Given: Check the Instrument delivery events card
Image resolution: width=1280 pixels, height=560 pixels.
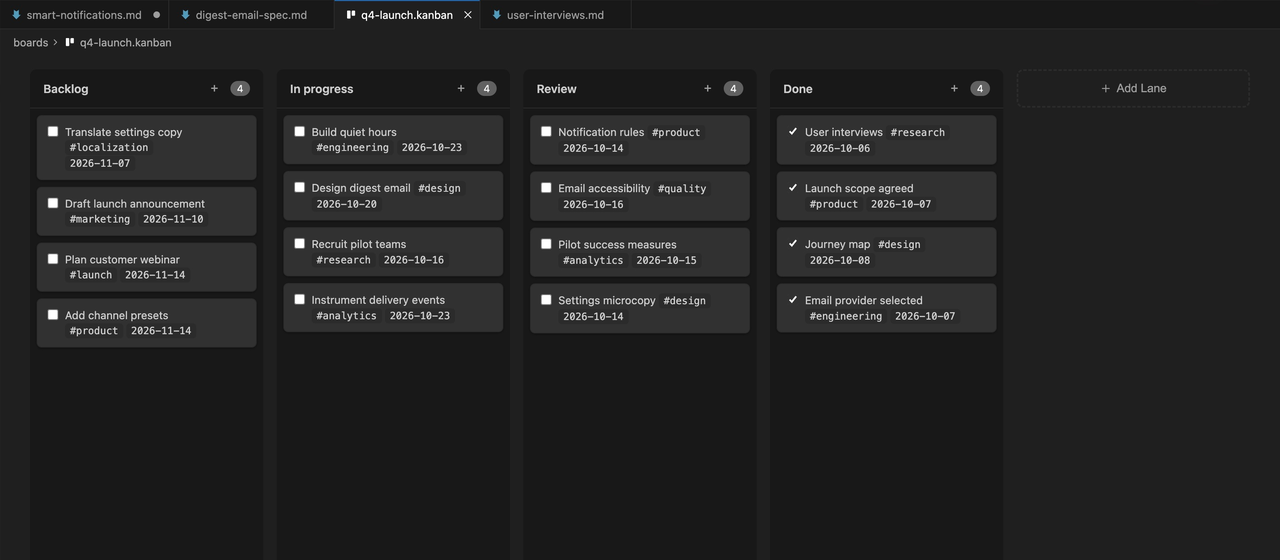Looking at the screenshot, I should pos(299,299).
